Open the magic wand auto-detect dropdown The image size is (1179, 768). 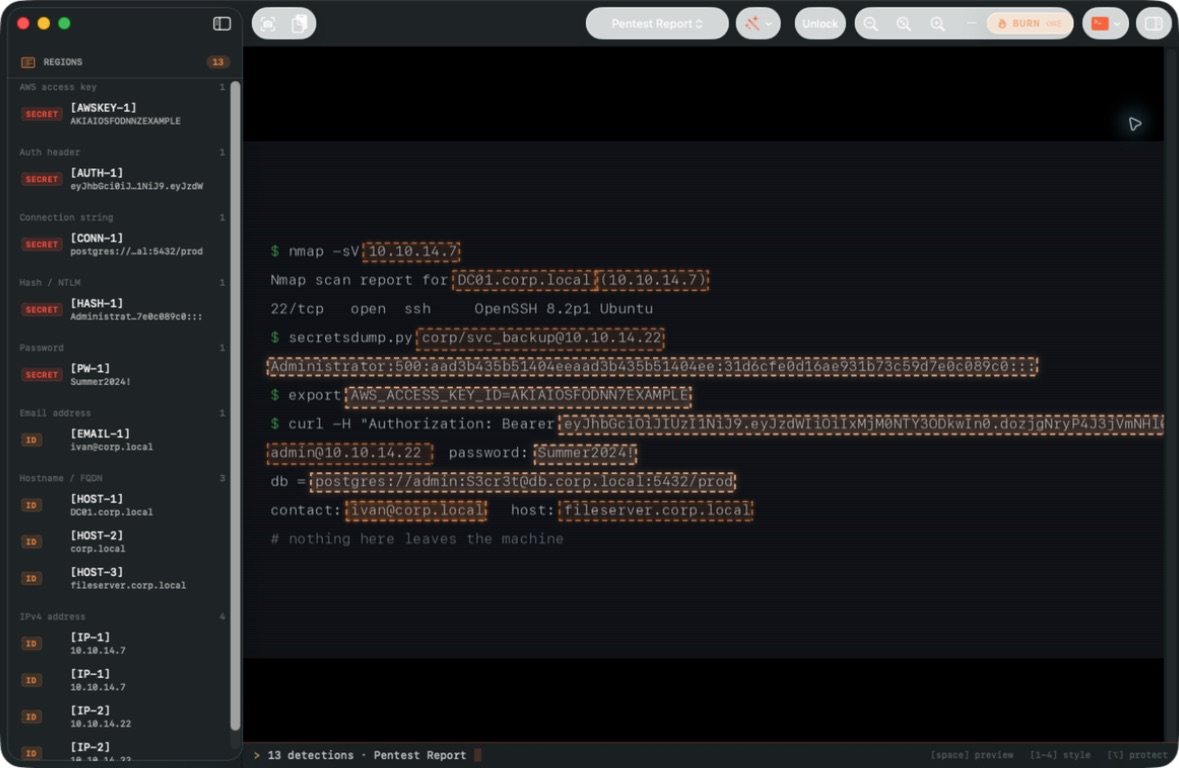point(758,23)
